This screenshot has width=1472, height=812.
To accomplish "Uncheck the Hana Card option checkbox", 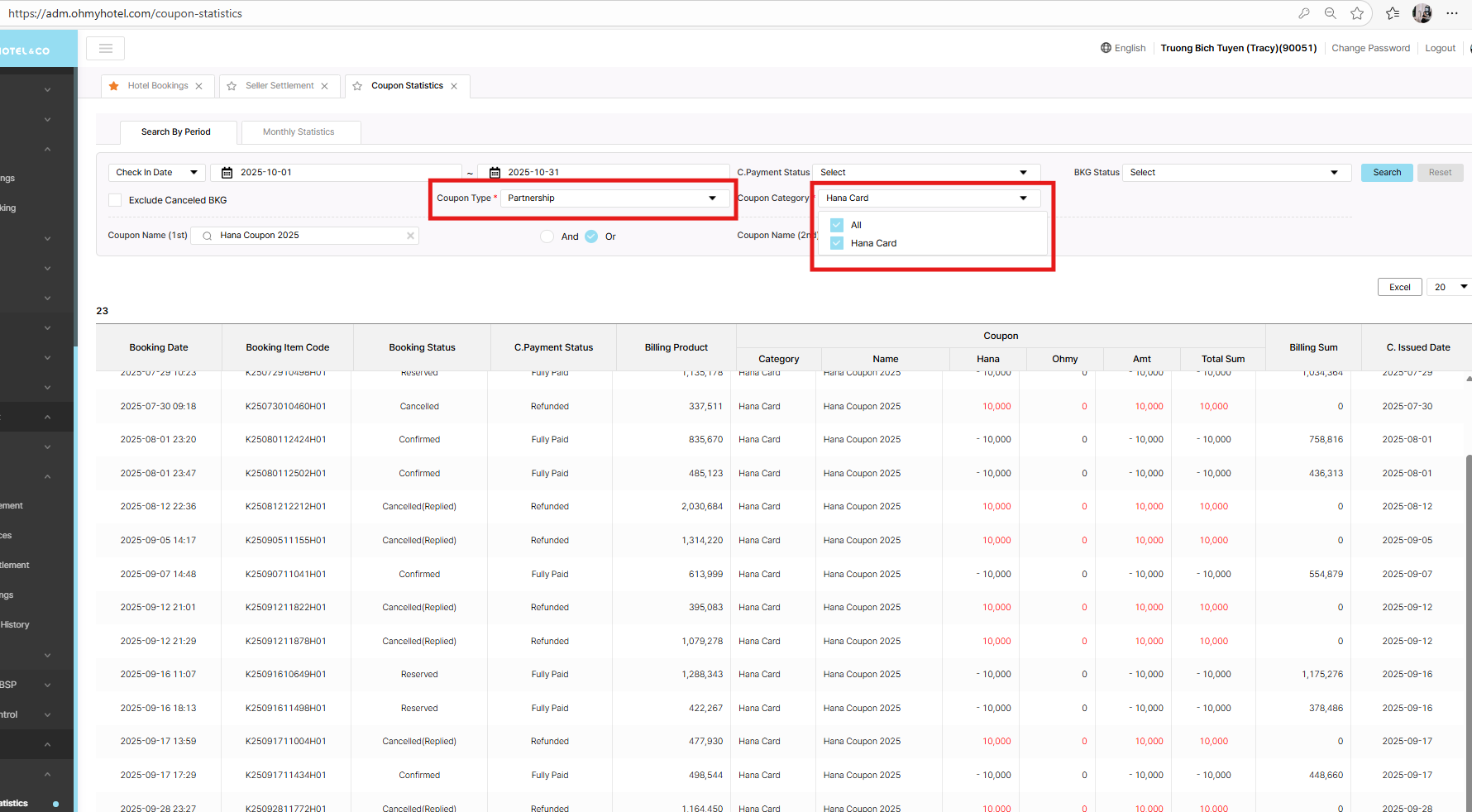I will click(837, 243).
